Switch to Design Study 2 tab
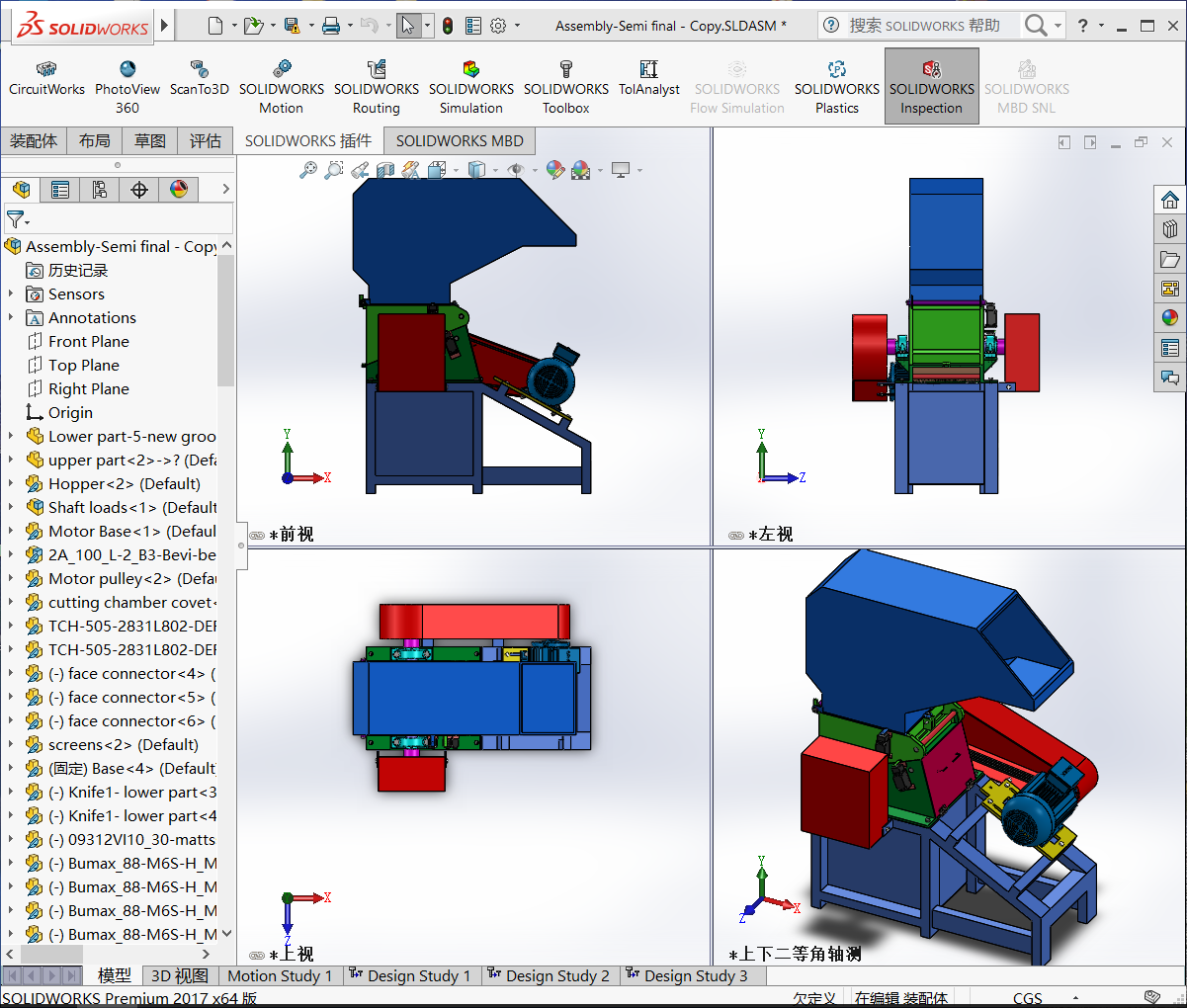Screen dimensions: 1187x1008 click(551, 975)
